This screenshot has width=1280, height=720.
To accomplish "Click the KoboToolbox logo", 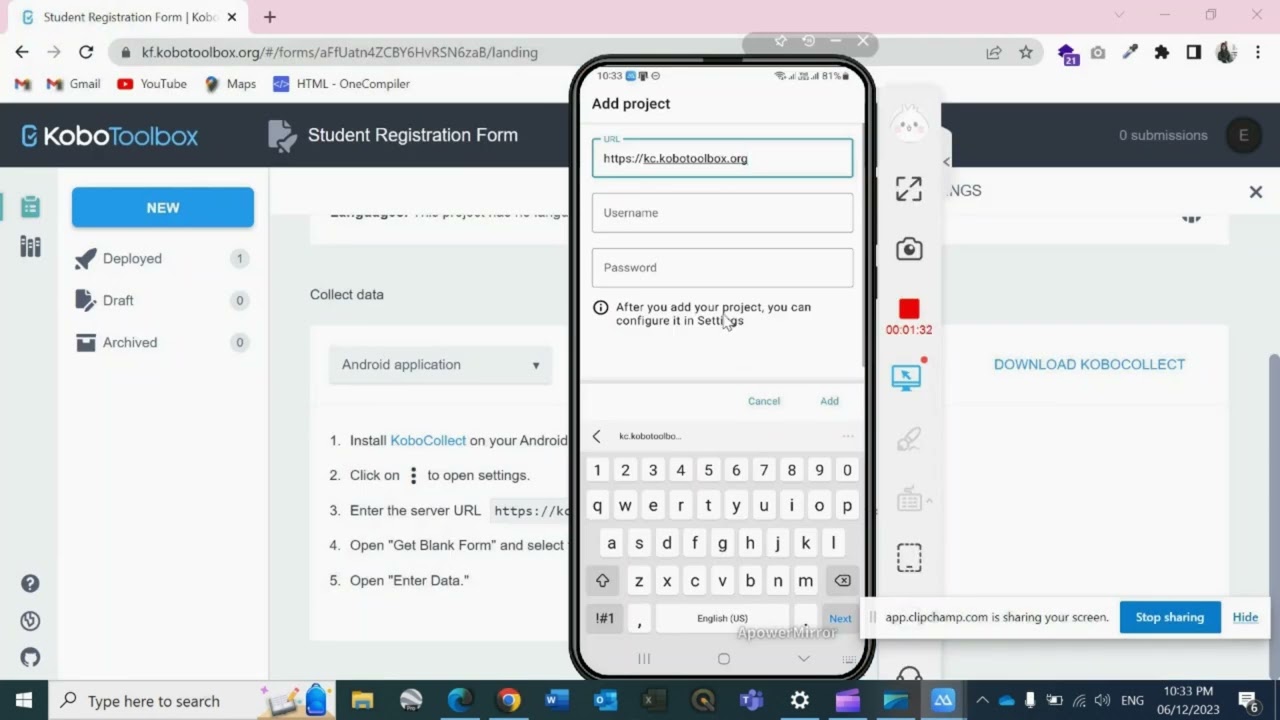I will tap(110, 136).
